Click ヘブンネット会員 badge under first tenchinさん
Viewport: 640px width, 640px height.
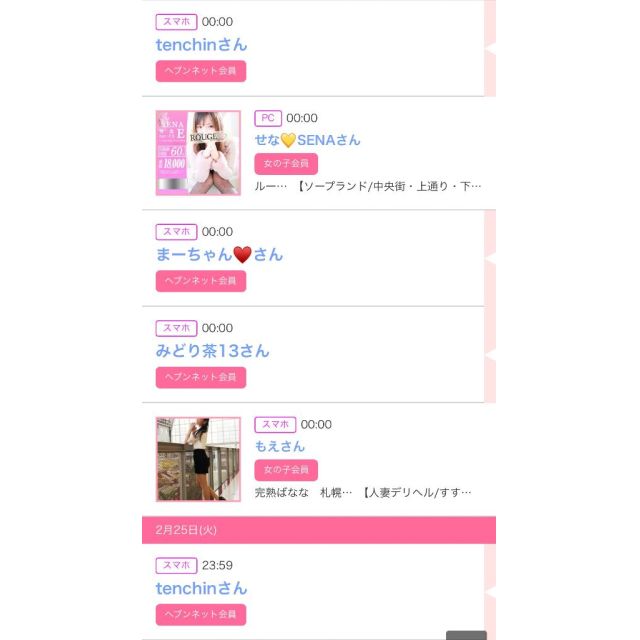(x=201, y=71)
